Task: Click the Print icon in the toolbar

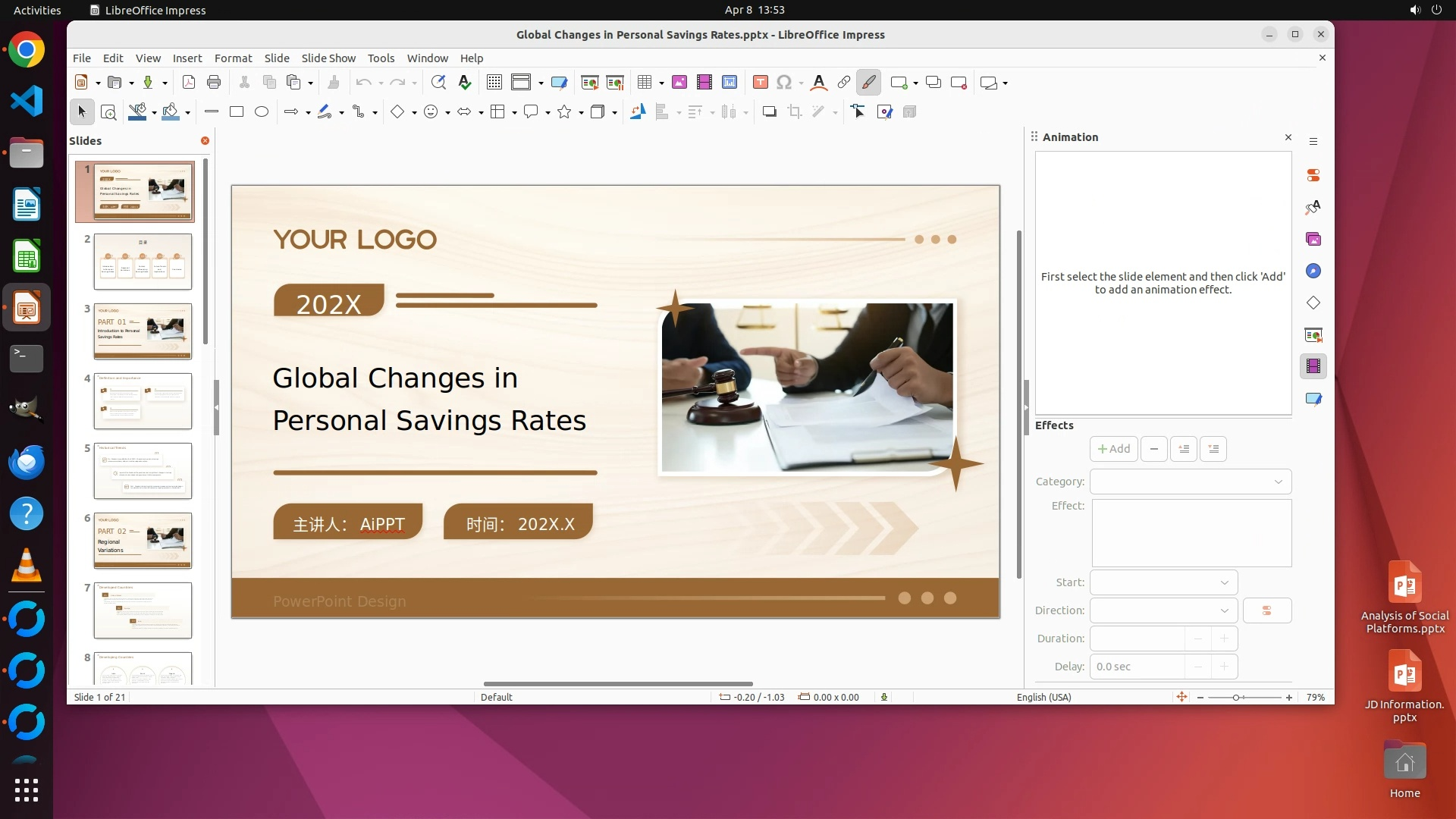Action: click(214, 83)
